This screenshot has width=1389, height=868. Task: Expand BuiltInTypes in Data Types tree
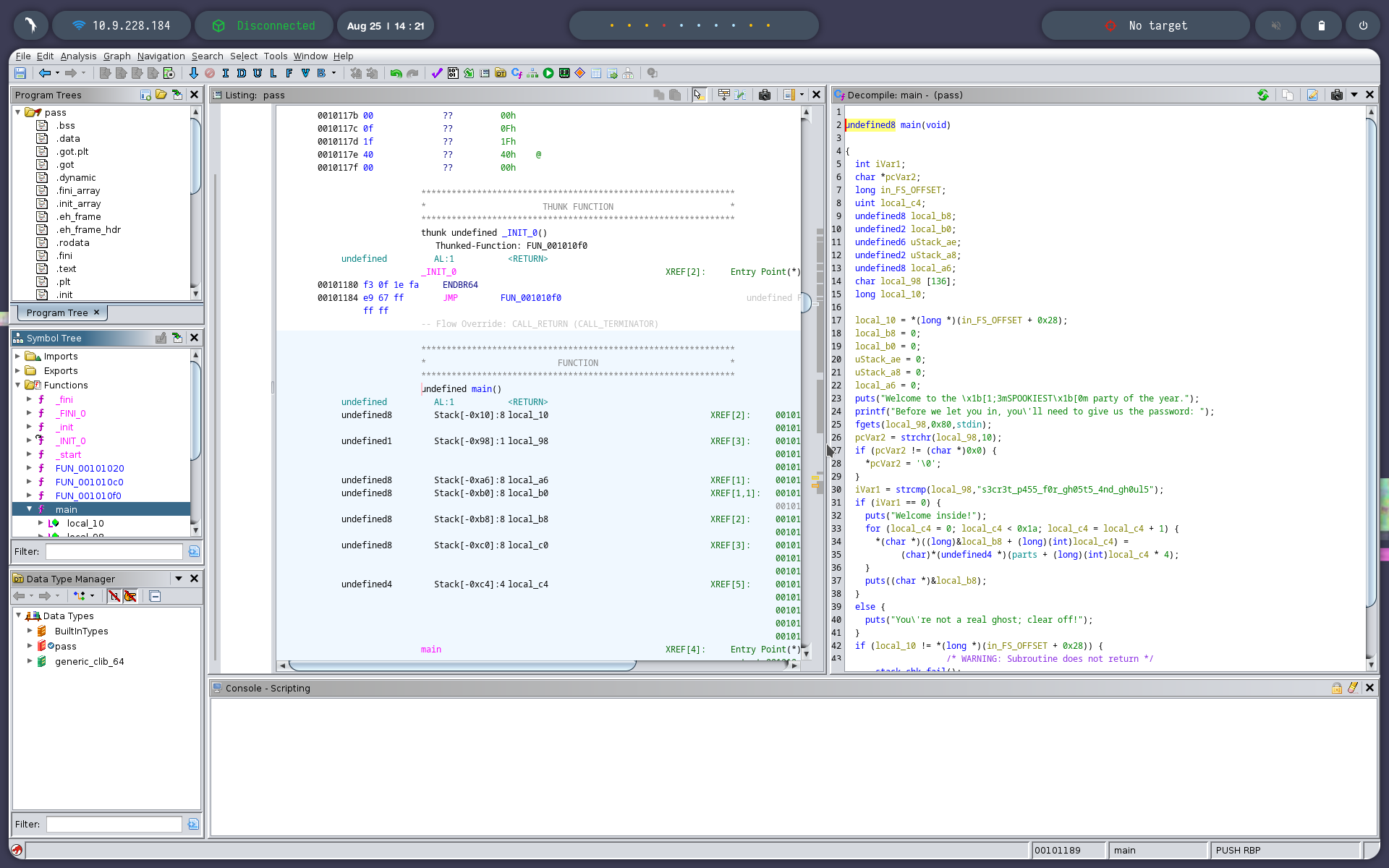click(30, 631)
